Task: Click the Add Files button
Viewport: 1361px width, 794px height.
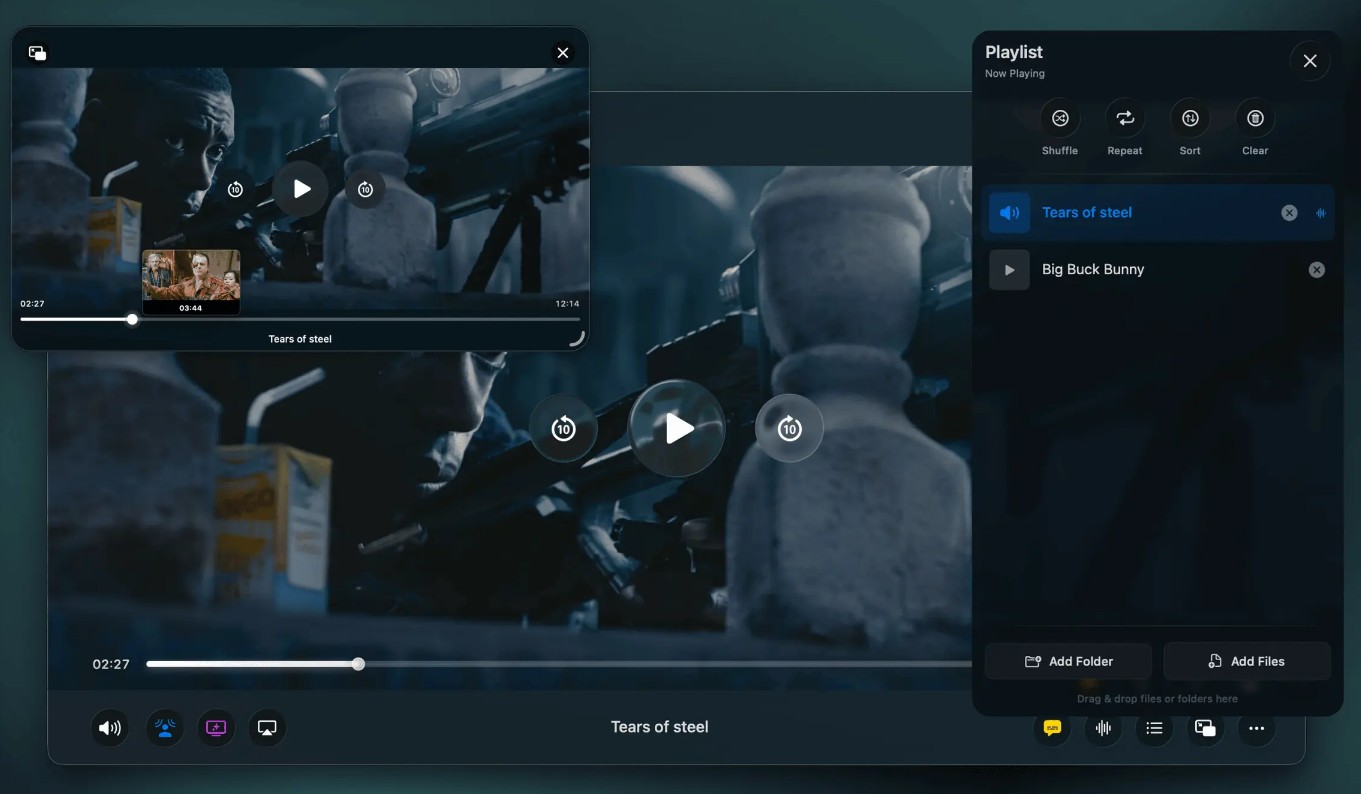Action: (x=1246, y=661)
